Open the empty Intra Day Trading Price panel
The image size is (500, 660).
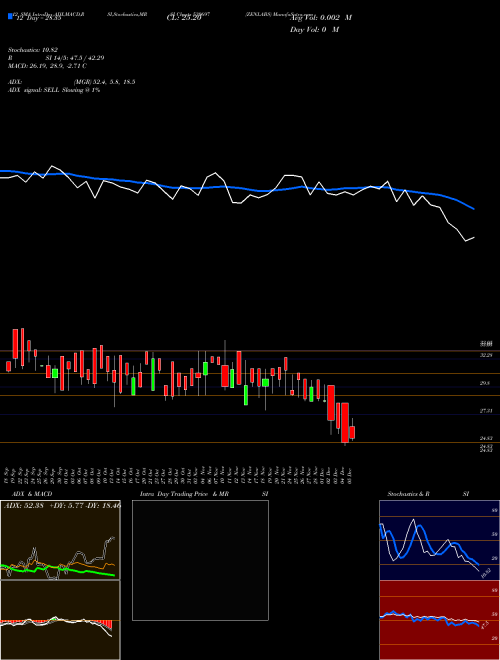pos(200,560)
